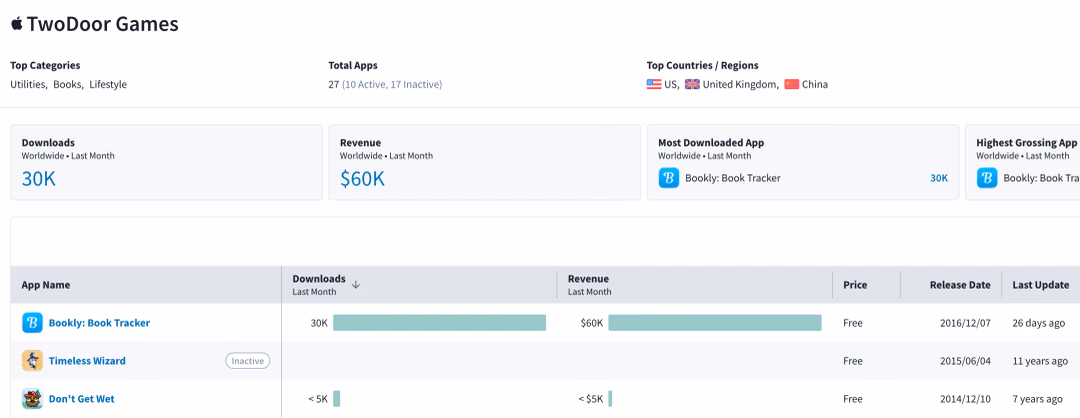
Task: Click Bookly: Book Tracker in Most Downloaded card
Action: 733,178
